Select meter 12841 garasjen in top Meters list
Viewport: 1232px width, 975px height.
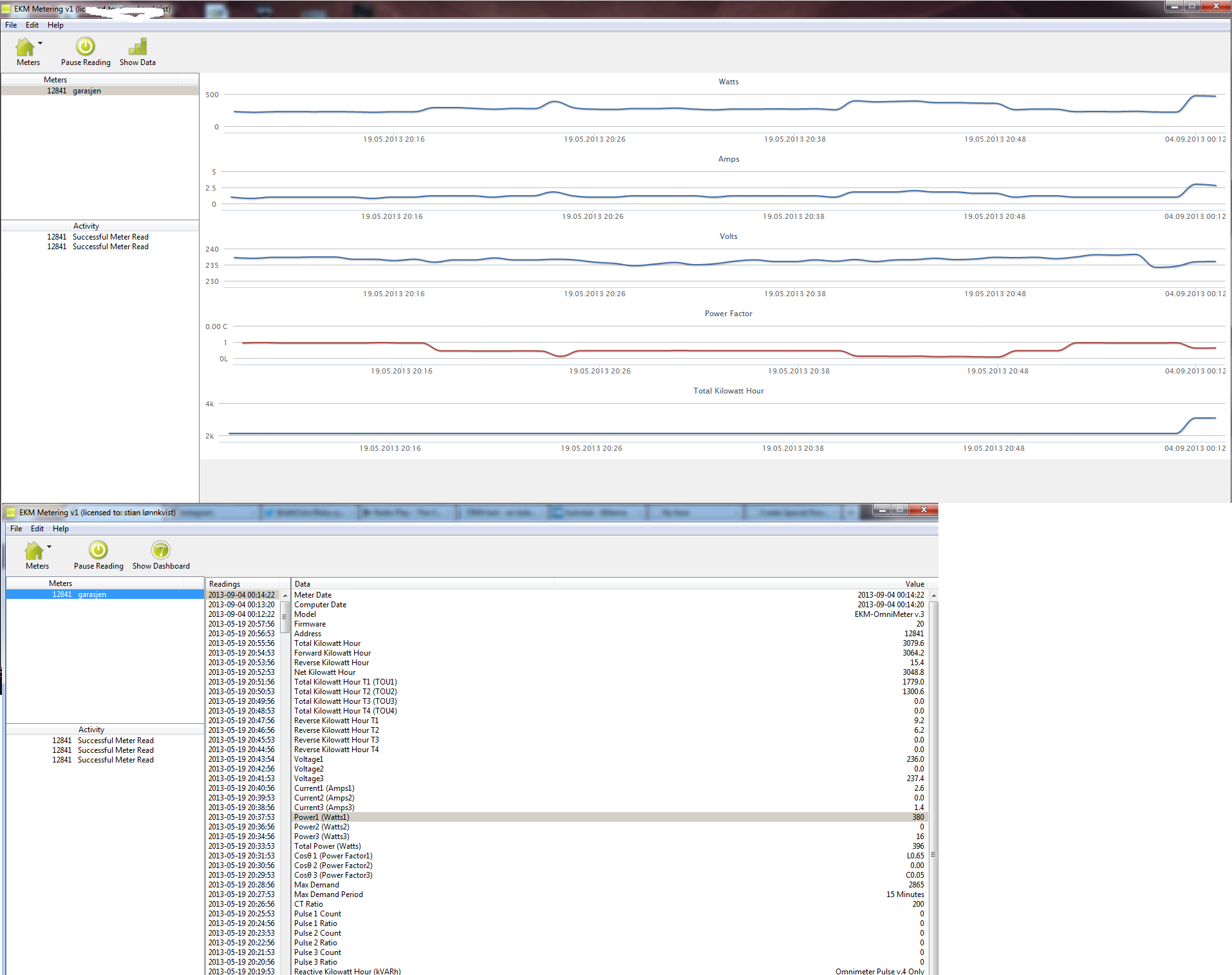click(74, 91)
